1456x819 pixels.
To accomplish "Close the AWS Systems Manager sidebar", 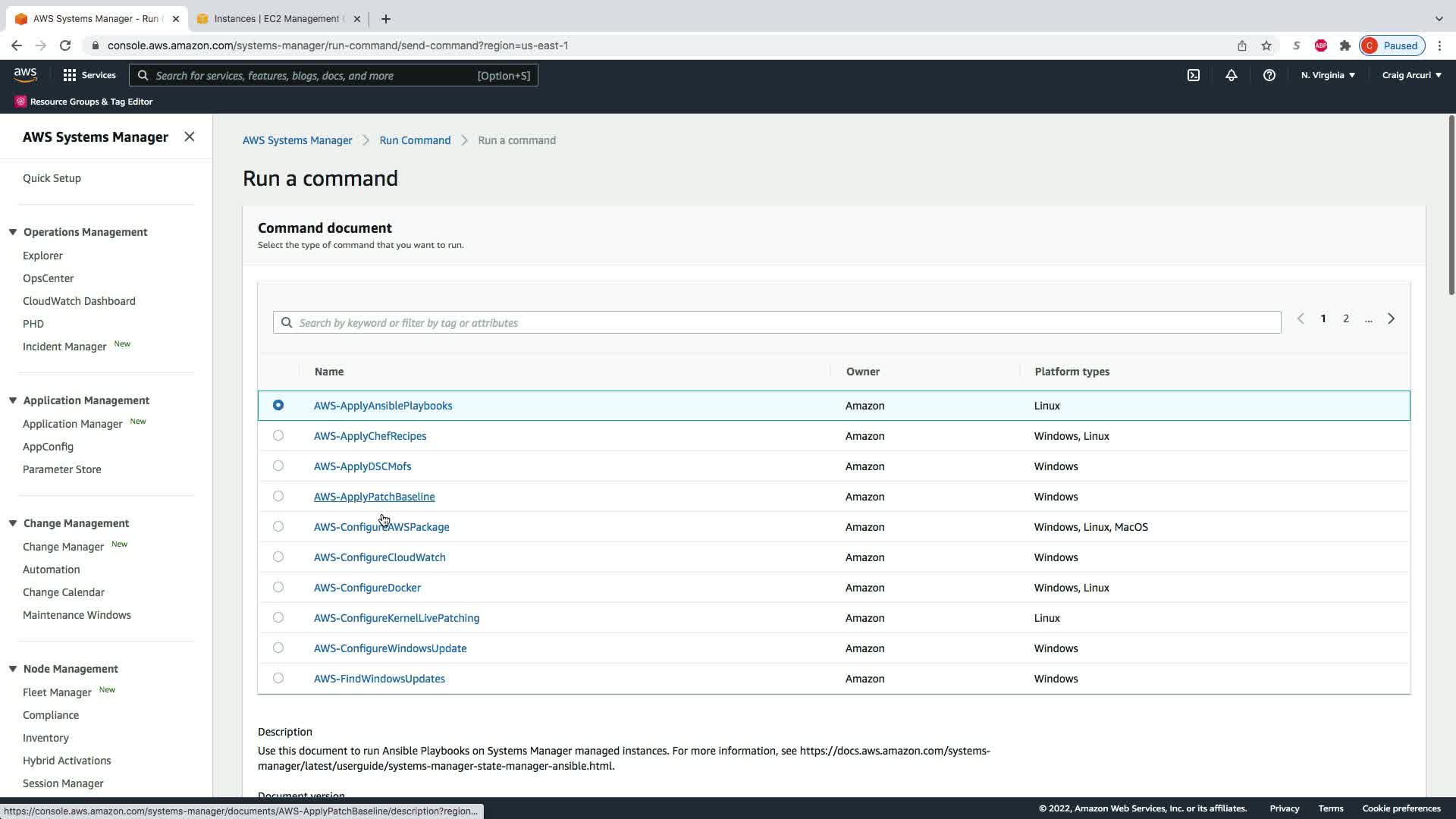I will [x=190, y=136].
